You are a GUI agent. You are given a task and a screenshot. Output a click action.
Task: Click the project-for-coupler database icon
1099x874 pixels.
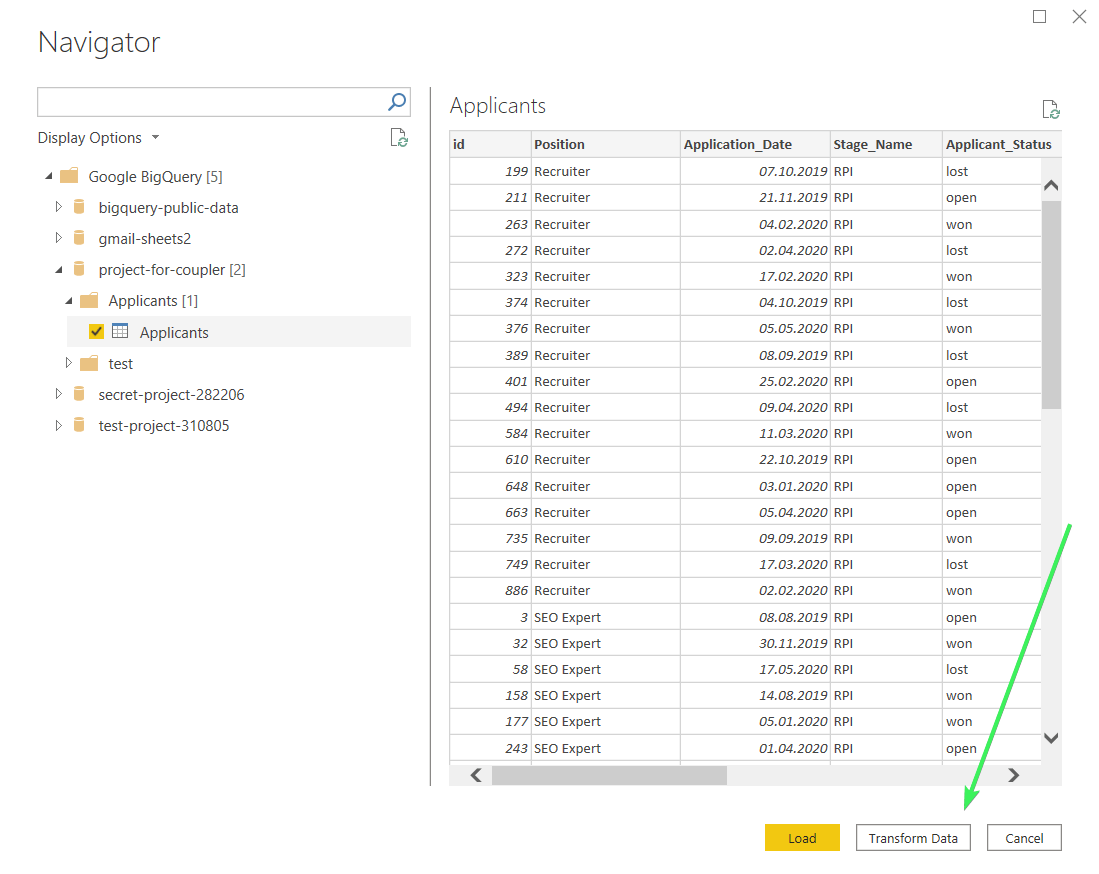(79, 269)
